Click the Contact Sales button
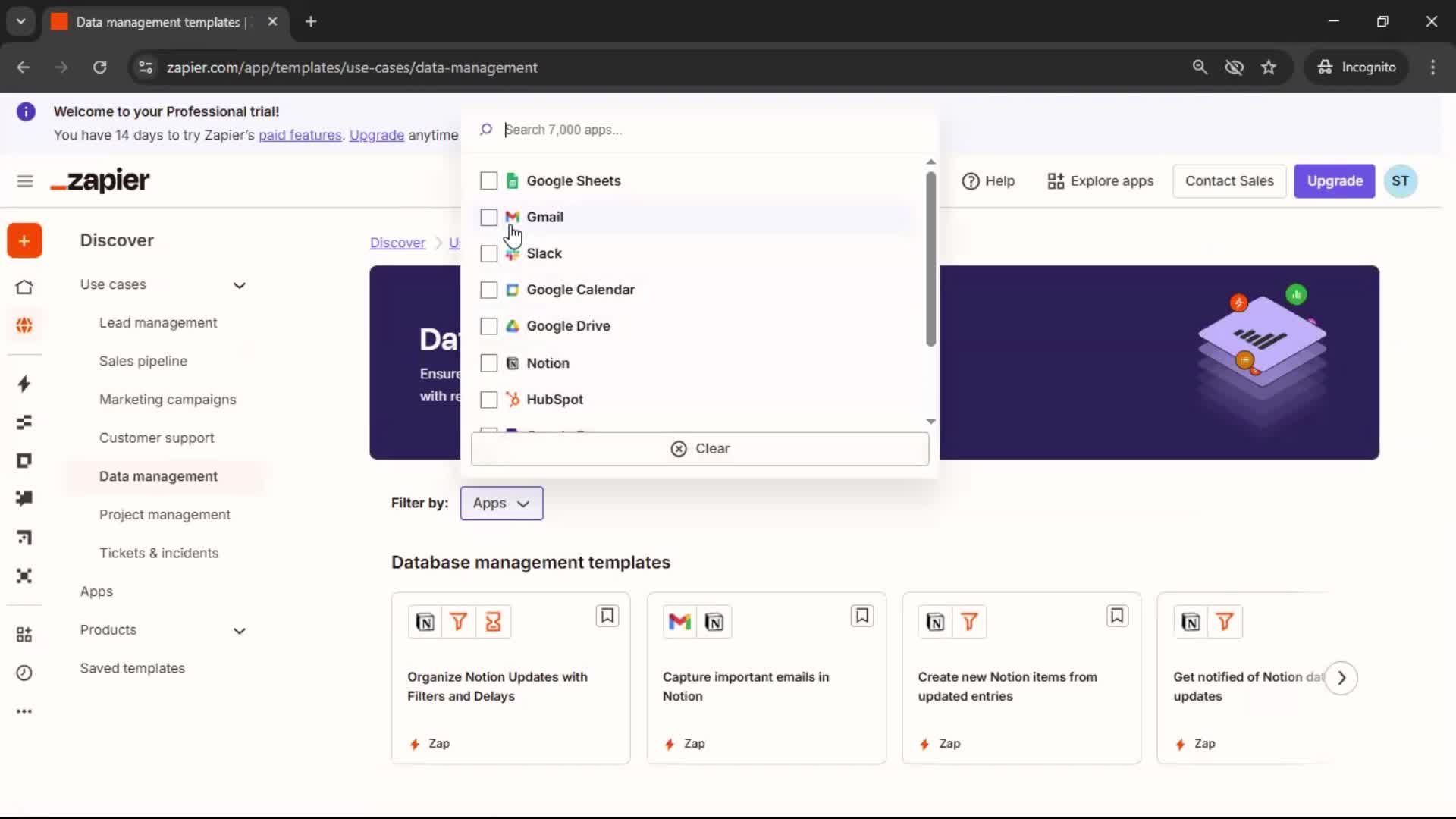Image resolution: width=1456 pixels, height=819 pixels. [1229, 181]
